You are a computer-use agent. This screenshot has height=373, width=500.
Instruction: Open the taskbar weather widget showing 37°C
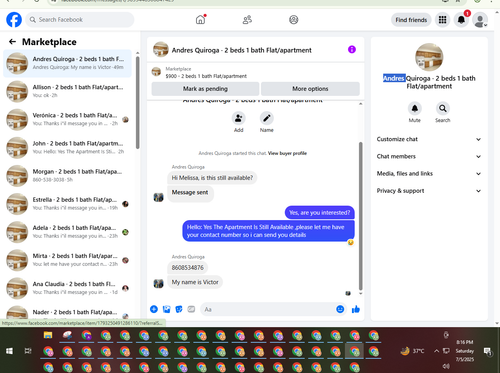pyautogui.click(x=413, y=351)
